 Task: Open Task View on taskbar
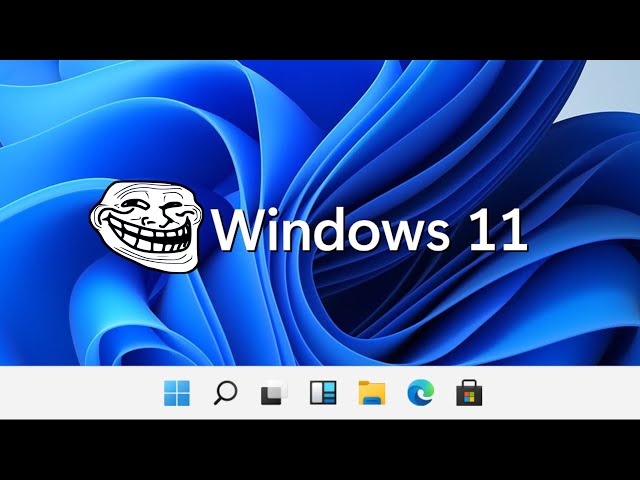pos(274,393)
